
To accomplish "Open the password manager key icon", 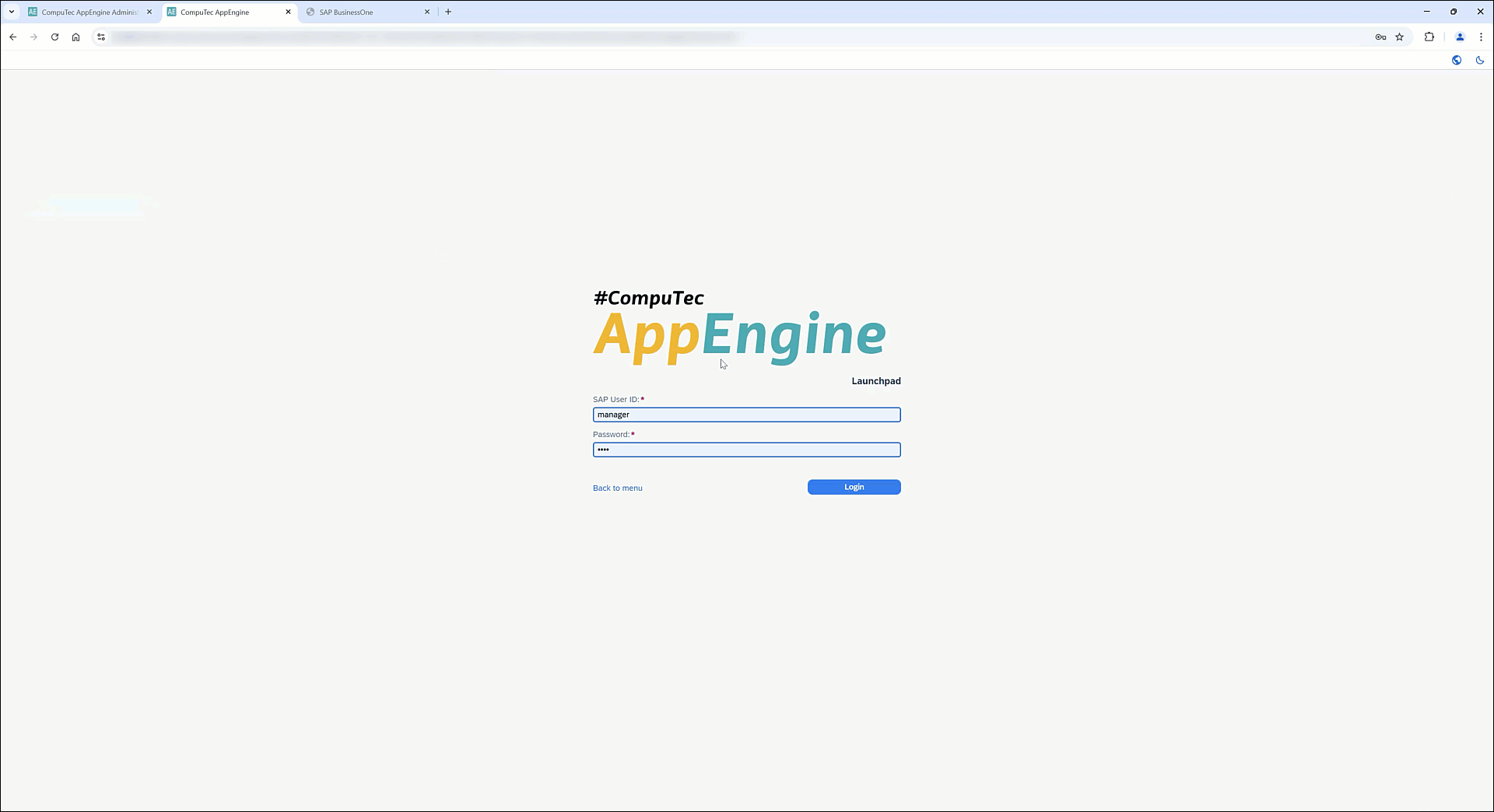I will click(x=1380, y=37).
